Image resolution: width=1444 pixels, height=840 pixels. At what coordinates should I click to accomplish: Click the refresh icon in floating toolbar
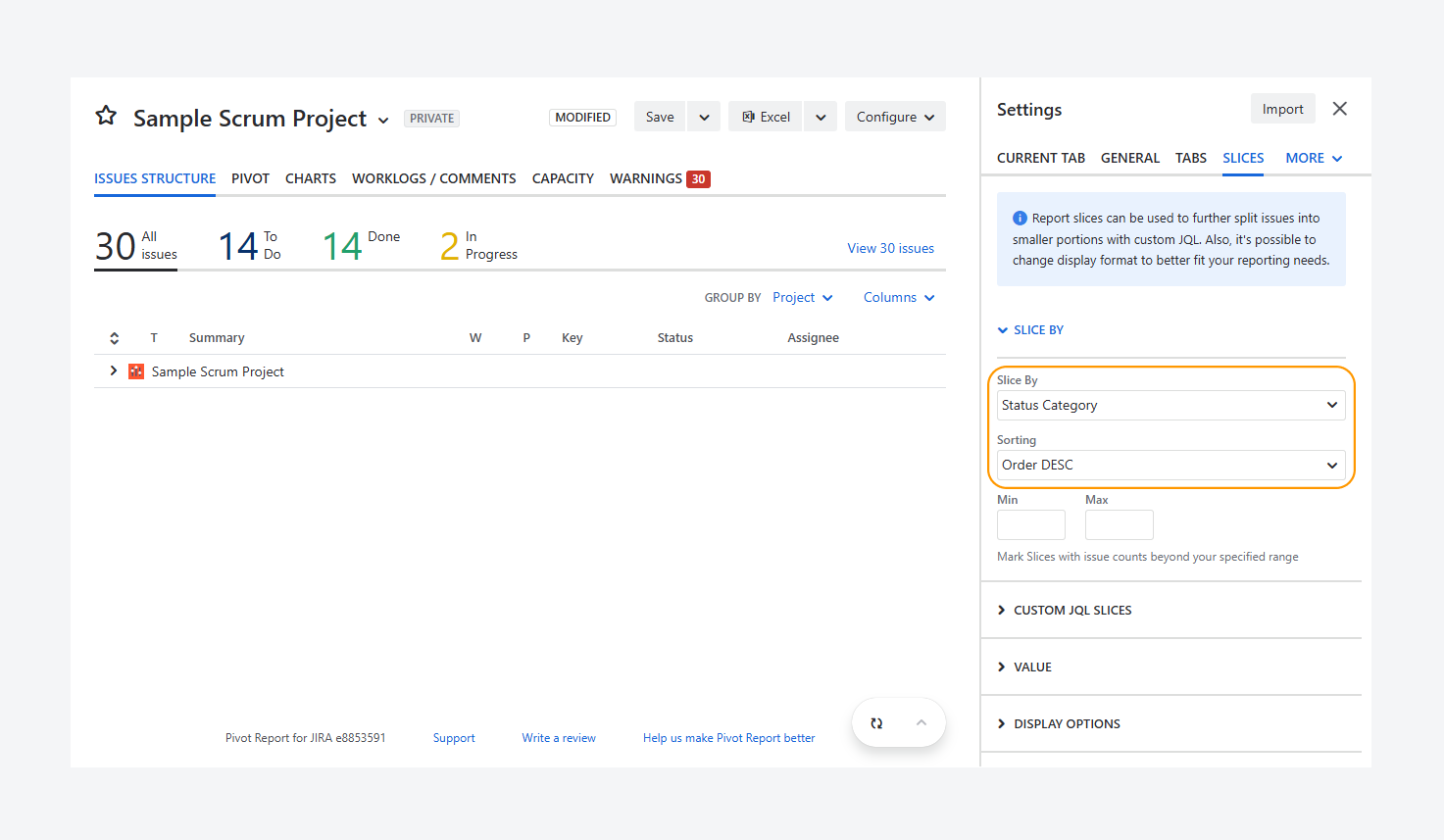coord(876,723)
